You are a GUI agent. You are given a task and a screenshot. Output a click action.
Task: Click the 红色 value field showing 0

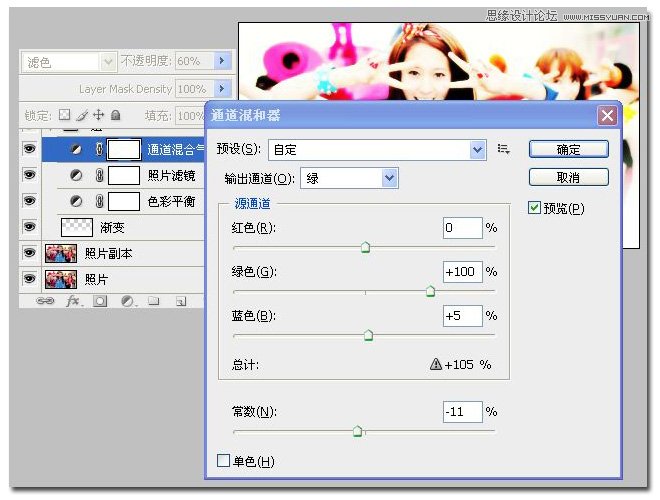462,228
